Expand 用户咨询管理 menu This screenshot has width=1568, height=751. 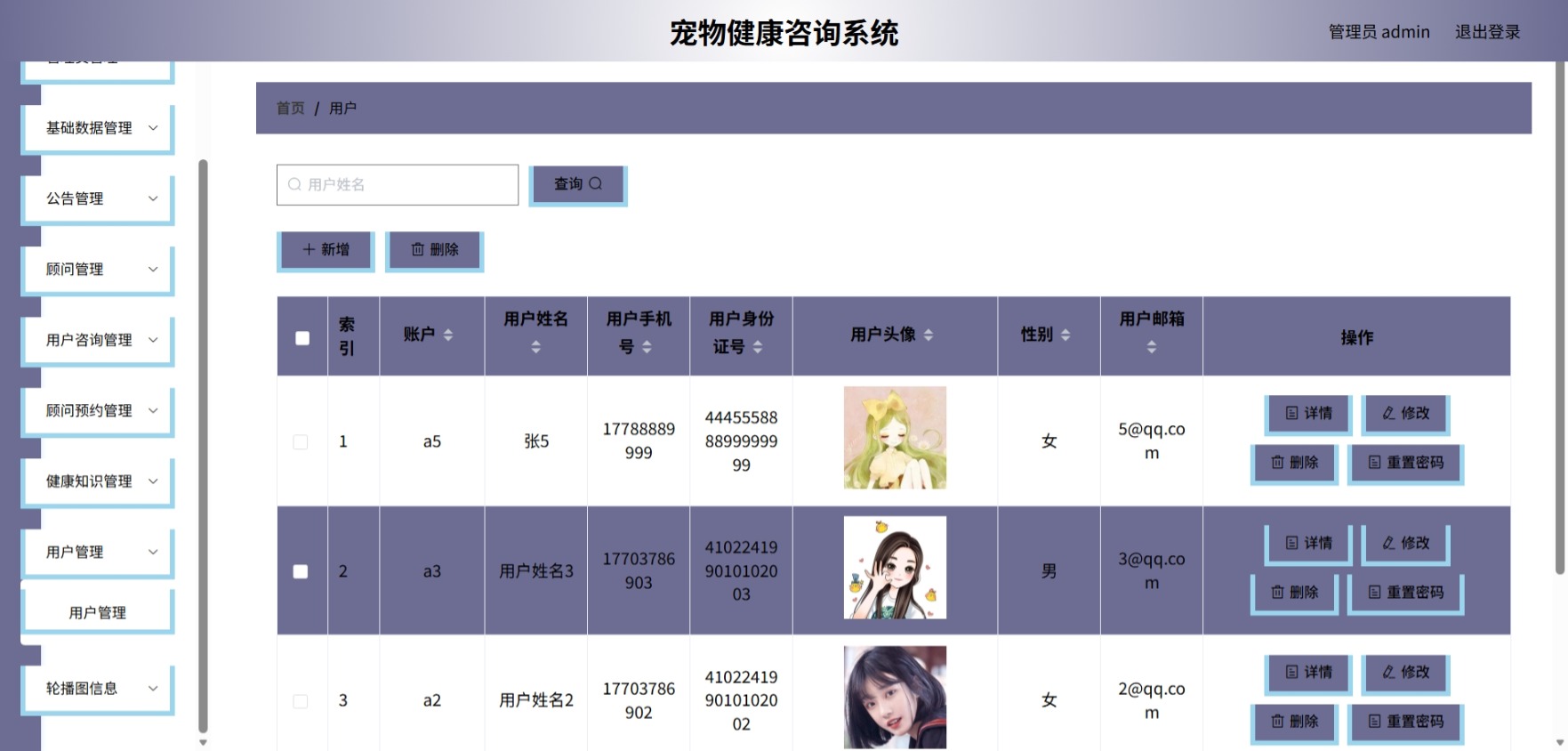tap(97, 340)
